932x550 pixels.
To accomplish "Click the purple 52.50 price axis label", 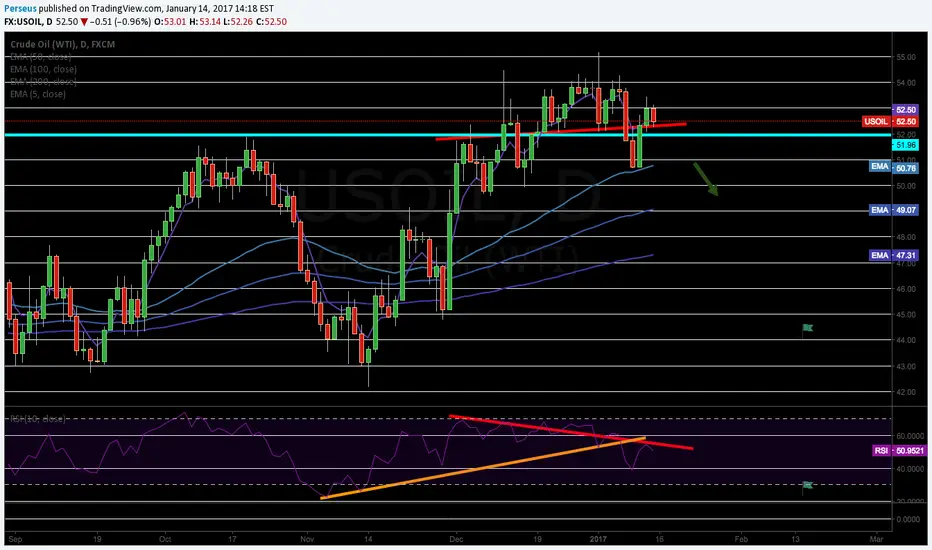I will click(x=906, y=110).
